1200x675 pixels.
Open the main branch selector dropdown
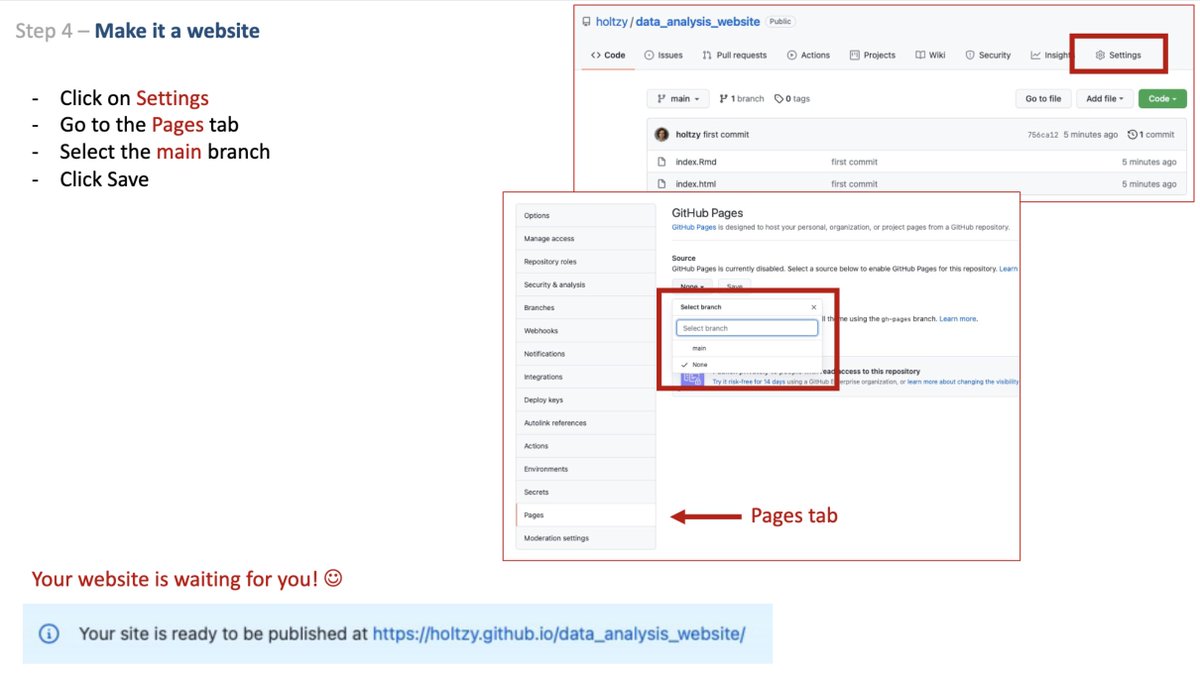click(x=678, y=98)
